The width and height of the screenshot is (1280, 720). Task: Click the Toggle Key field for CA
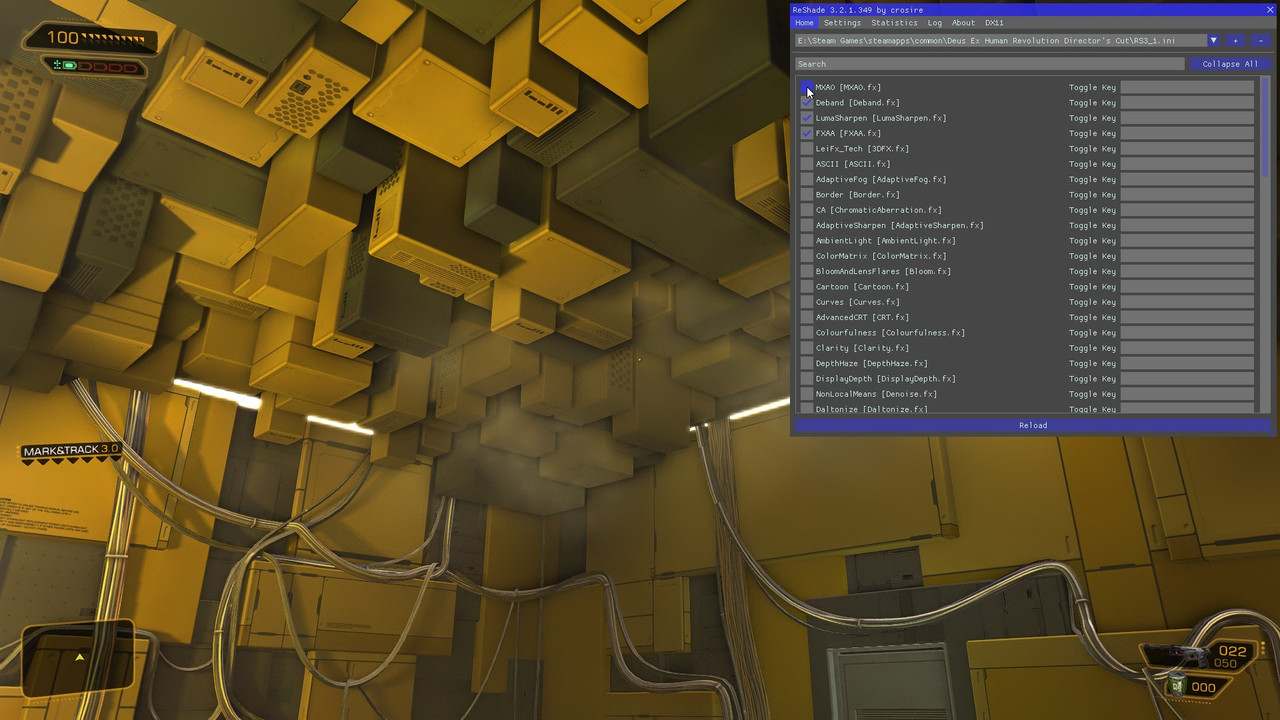coord(1187,210)
